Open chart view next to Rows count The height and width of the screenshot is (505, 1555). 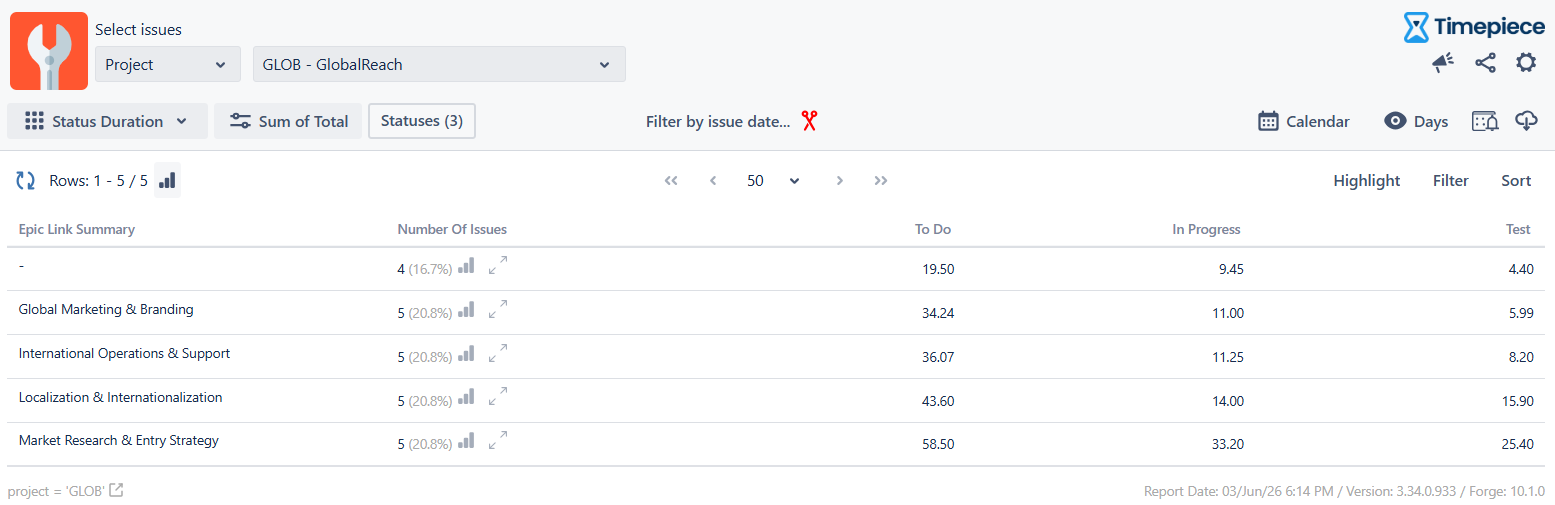point(168,180)
